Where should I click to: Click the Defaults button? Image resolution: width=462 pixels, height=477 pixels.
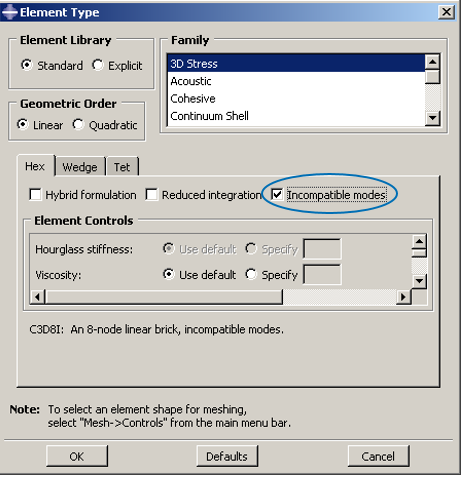pyautogui.click(x=227, y=456)
